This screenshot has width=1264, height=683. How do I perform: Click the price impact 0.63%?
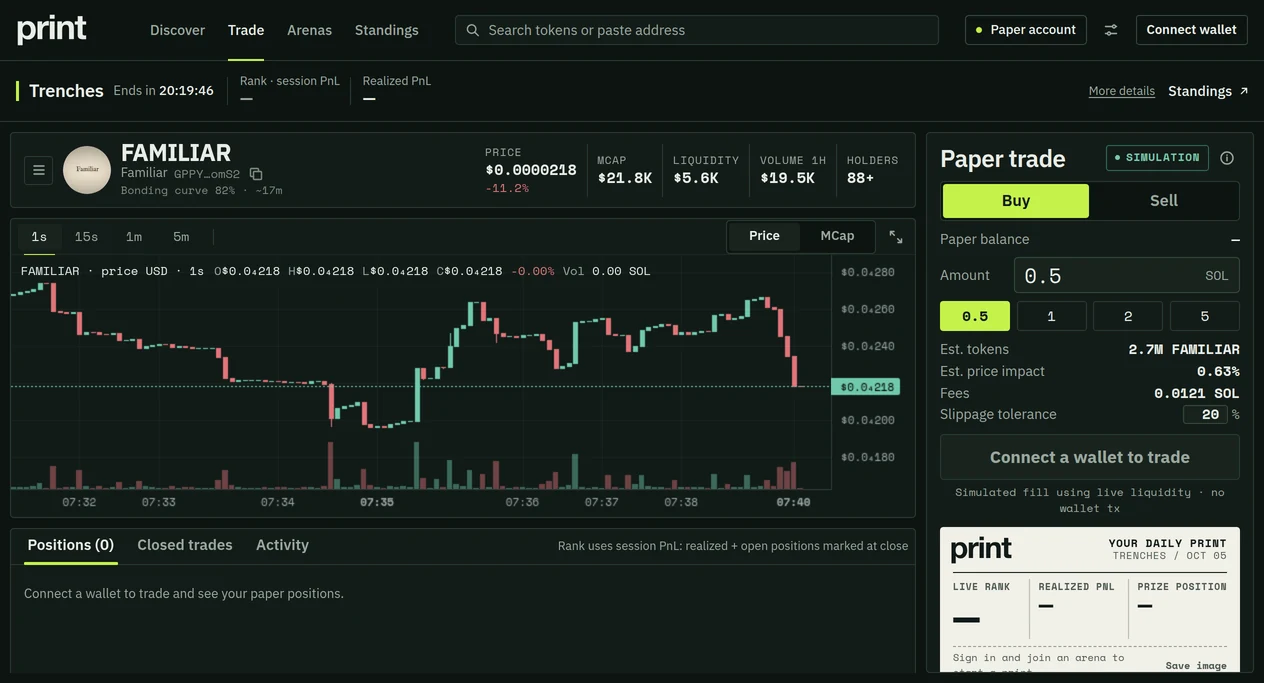[1218, 372]
